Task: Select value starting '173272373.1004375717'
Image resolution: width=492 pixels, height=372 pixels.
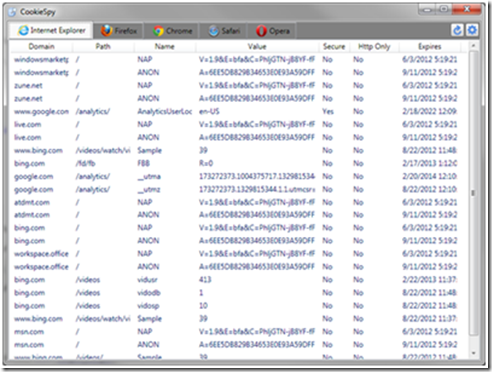Action: (257, 176)
